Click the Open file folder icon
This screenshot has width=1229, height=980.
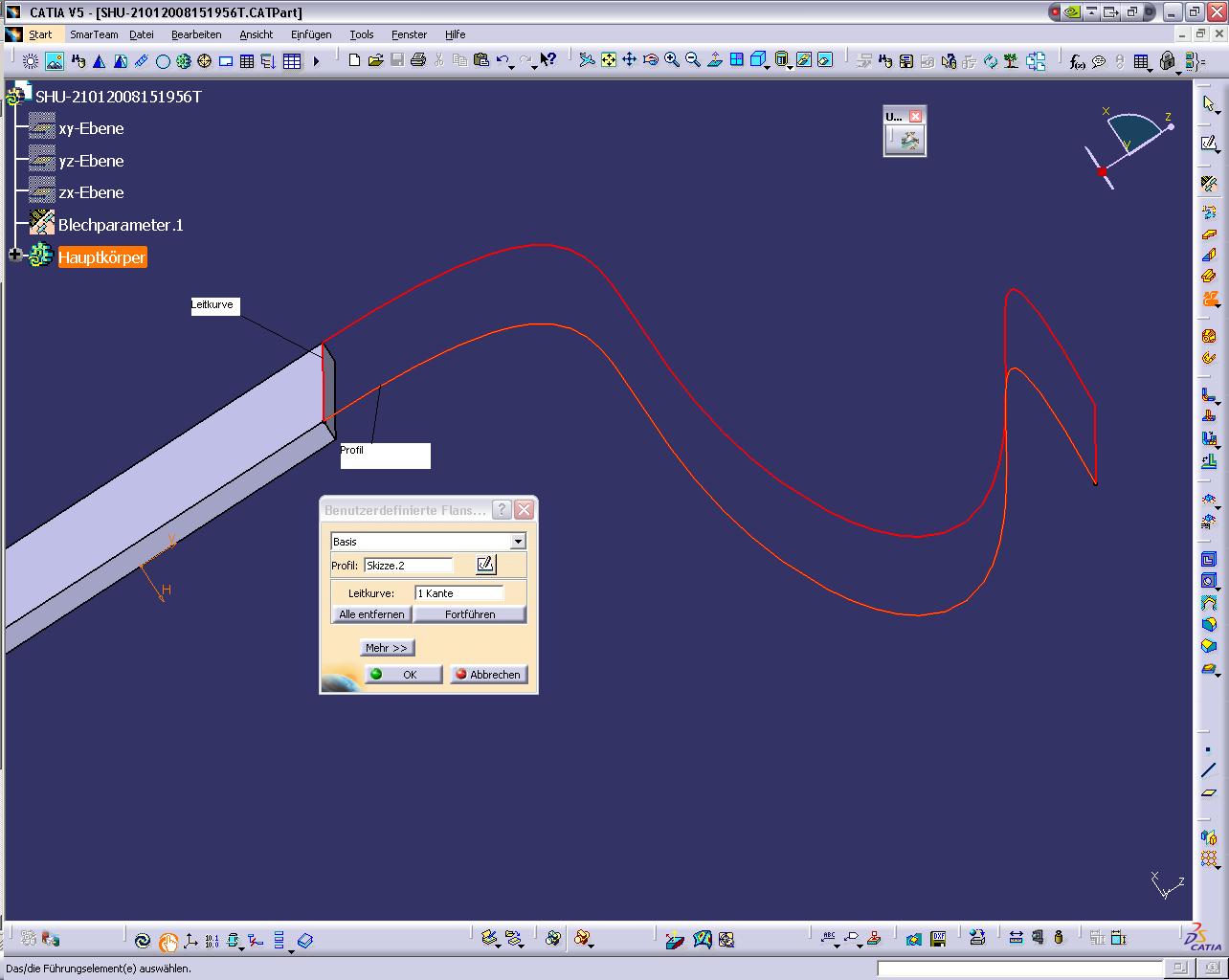click(375, 60)
